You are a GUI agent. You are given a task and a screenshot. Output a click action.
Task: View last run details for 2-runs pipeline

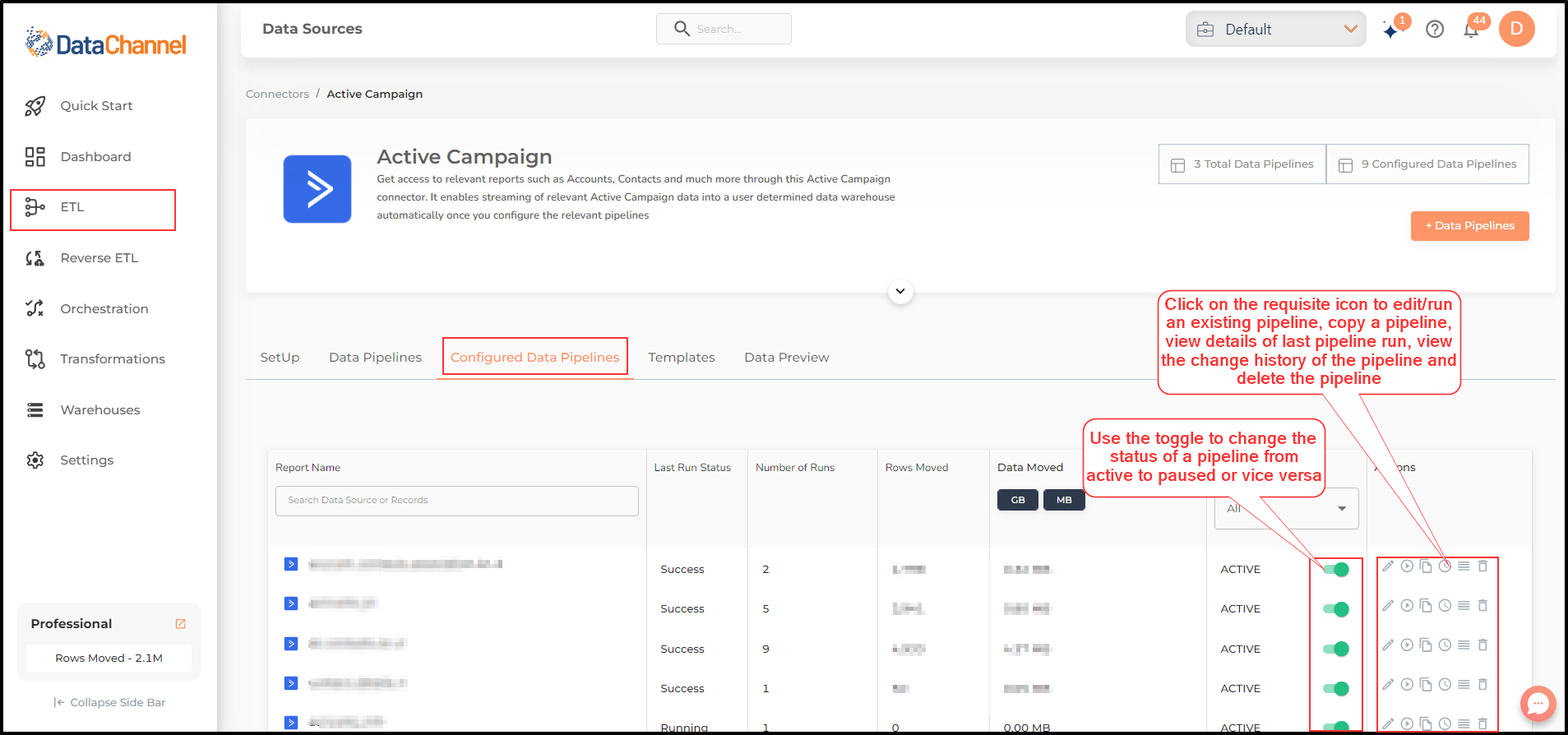coord(1445,566)
